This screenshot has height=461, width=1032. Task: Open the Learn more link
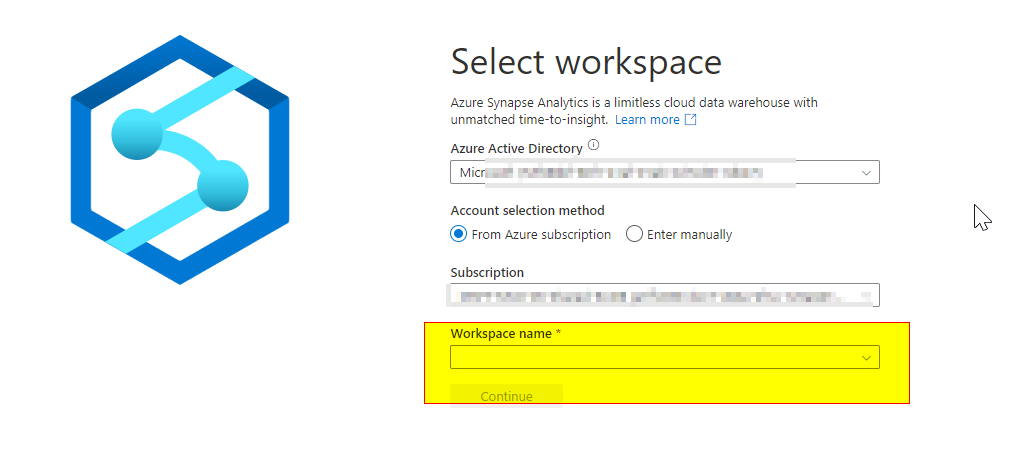tap(647, 120)
